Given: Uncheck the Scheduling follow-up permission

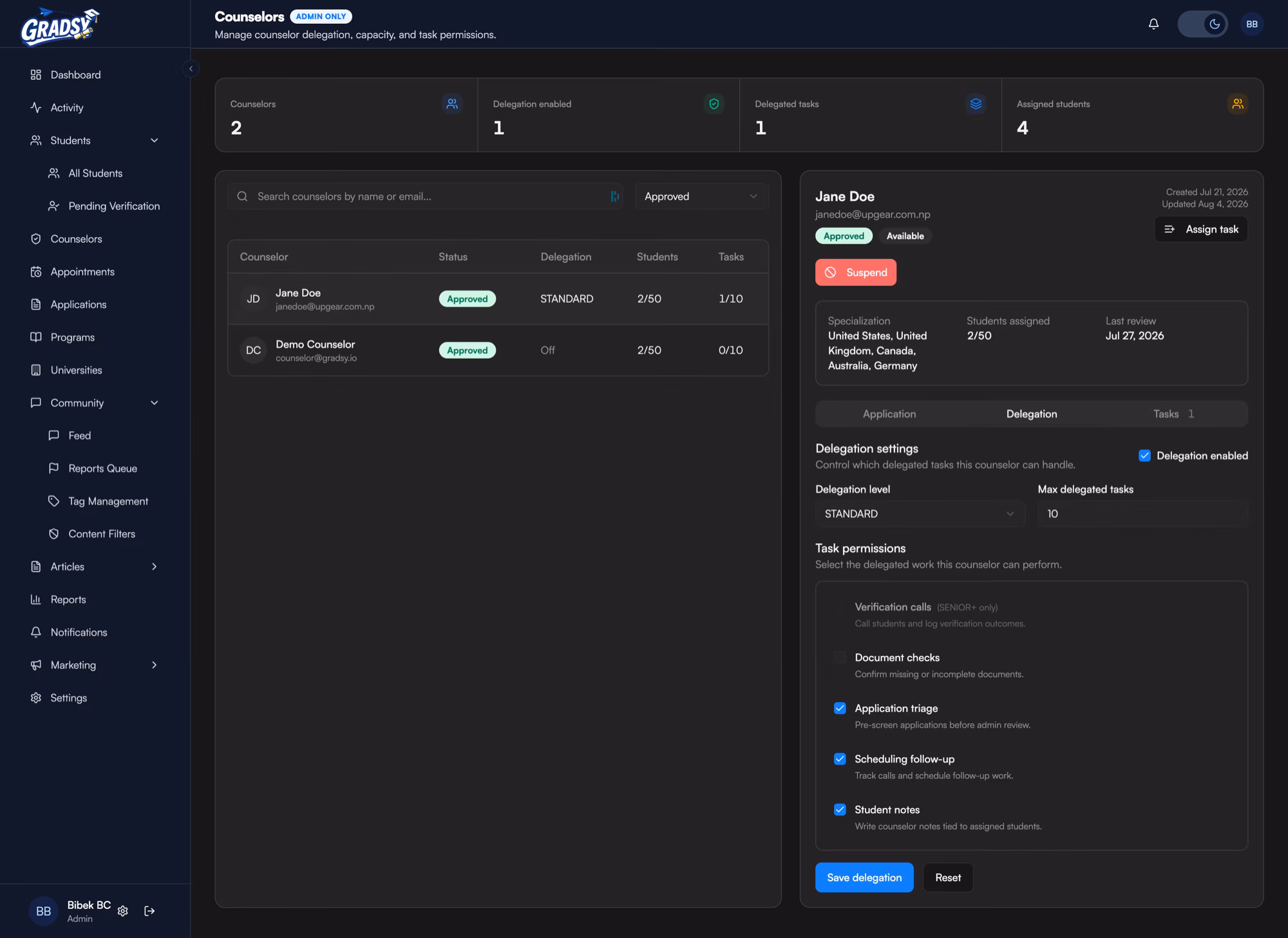Looking at the screenshot, I should click(840, 759).
